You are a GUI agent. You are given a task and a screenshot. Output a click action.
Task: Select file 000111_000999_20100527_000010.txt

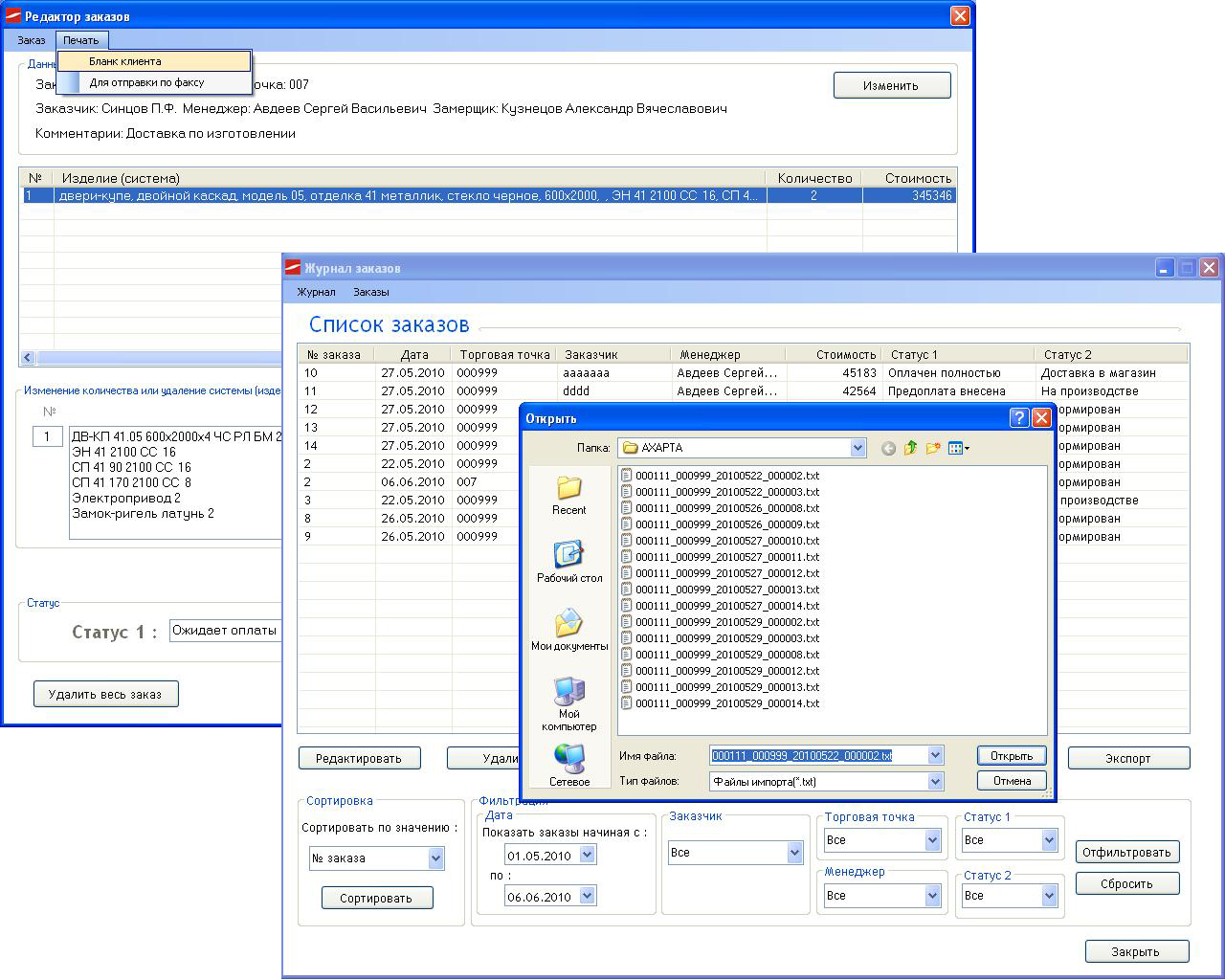(727, 541)
